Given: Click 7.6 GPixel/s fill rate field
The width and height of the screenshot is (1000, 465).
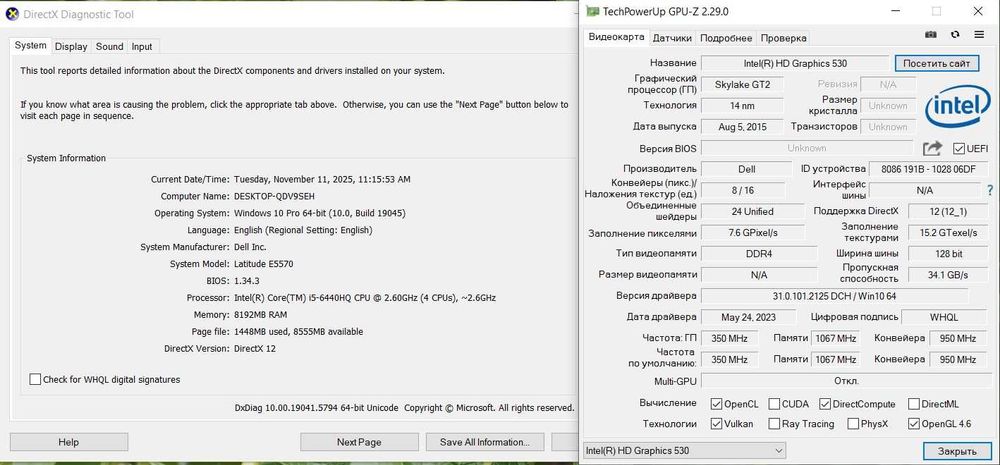Looking at the screenshot, I should [753, 233].
